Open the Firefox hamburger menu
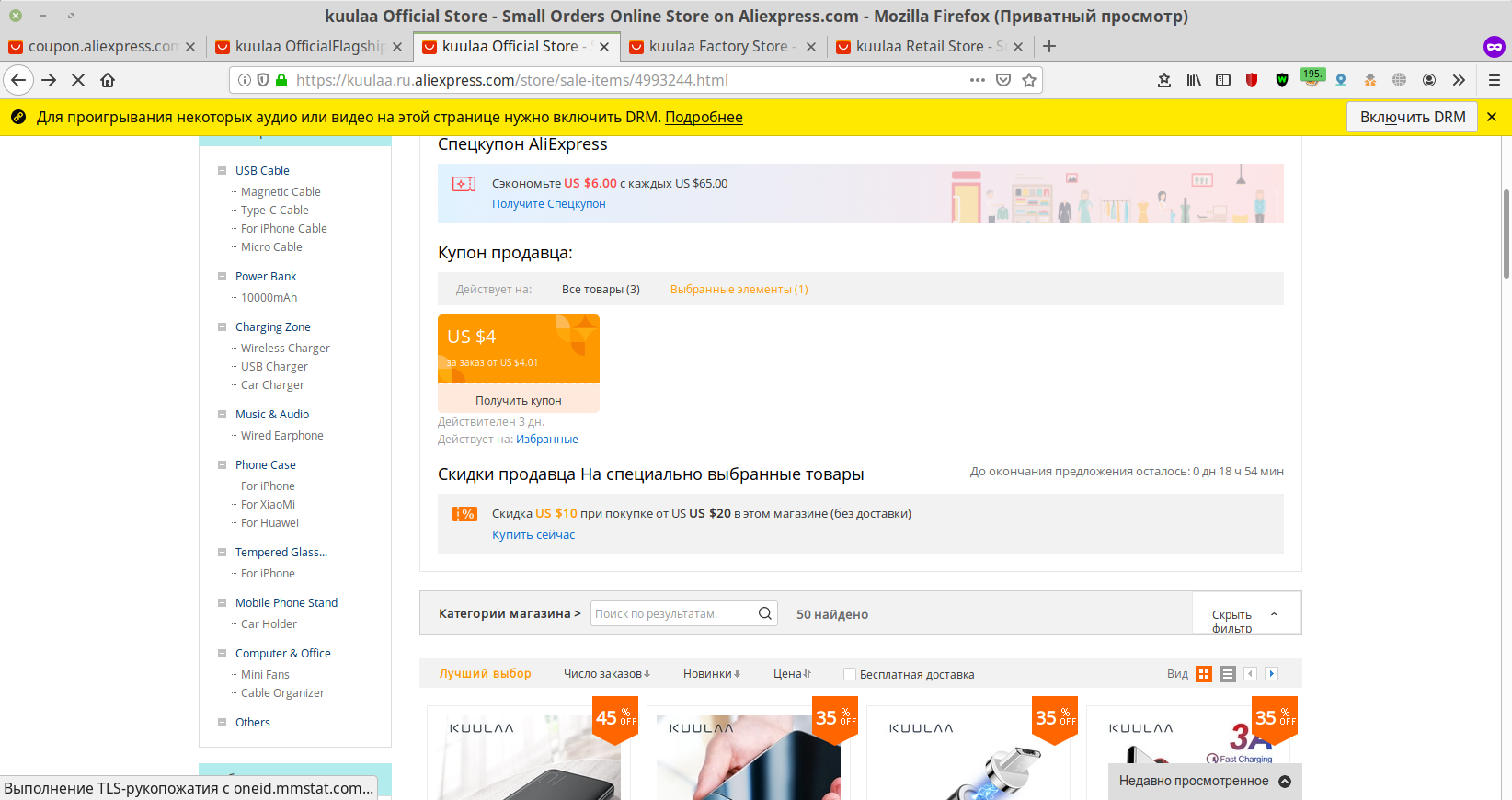 [1495, 80]
